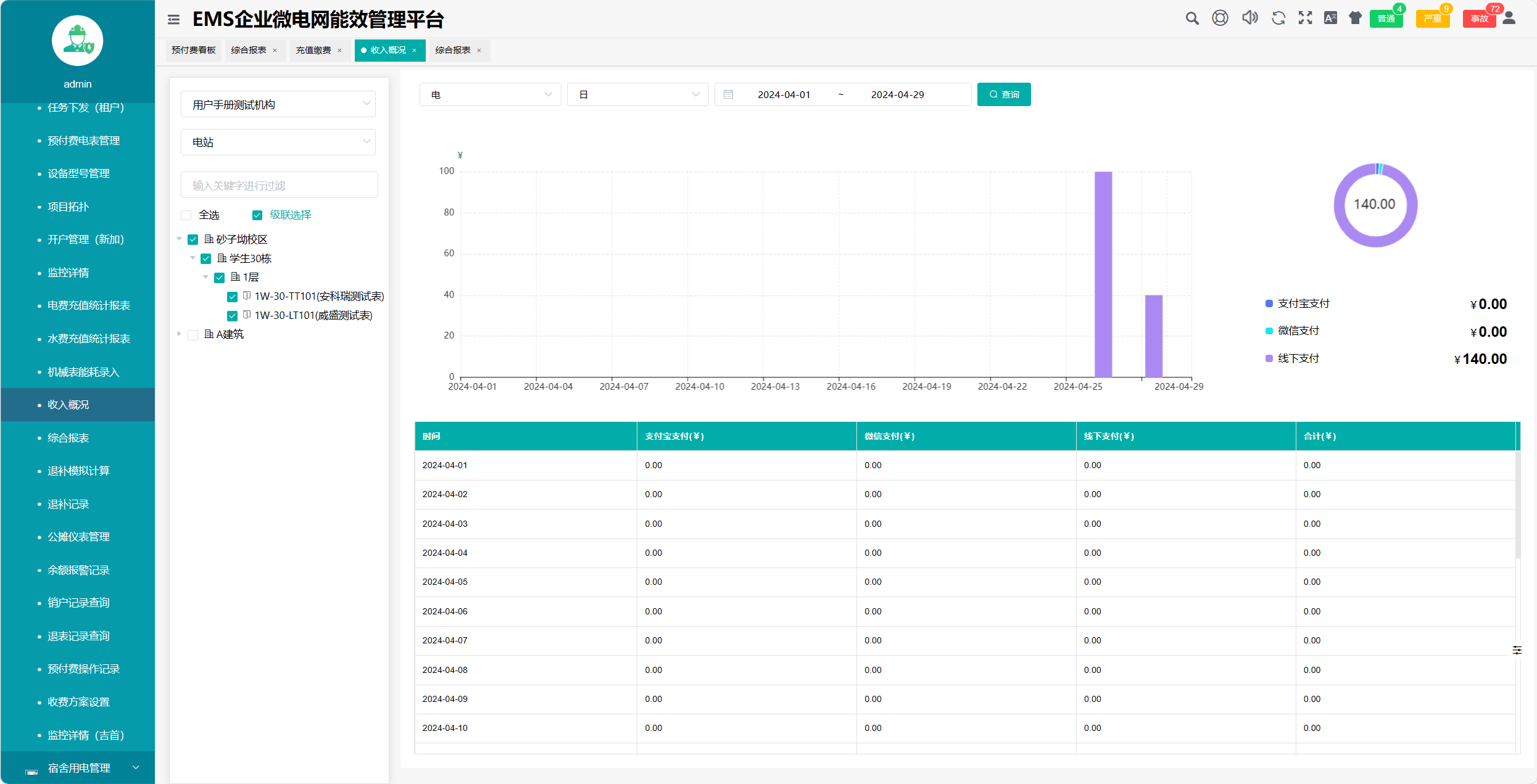
Task: Open the 用户手册测试机构 organization dropdown
Action: click(x=278, y=105)
